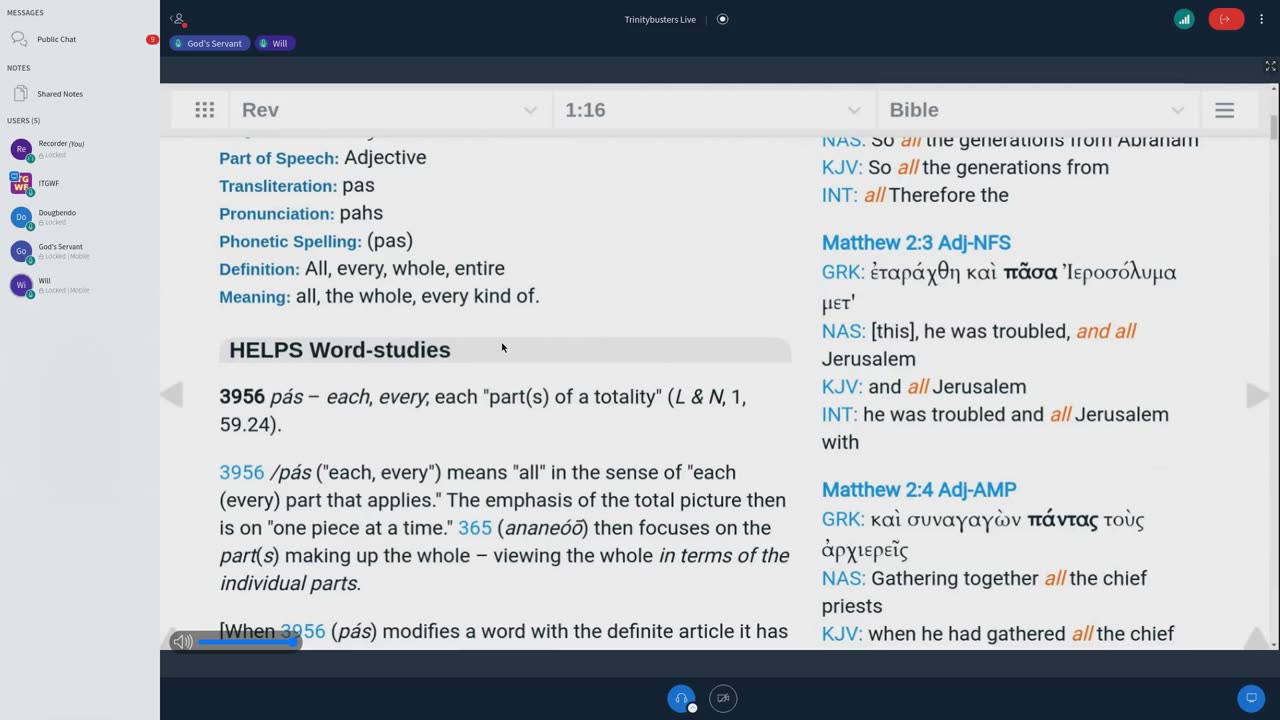The image size is (1280, 720).
Task: Click the recording indicator icon
Action: (723, 19)
